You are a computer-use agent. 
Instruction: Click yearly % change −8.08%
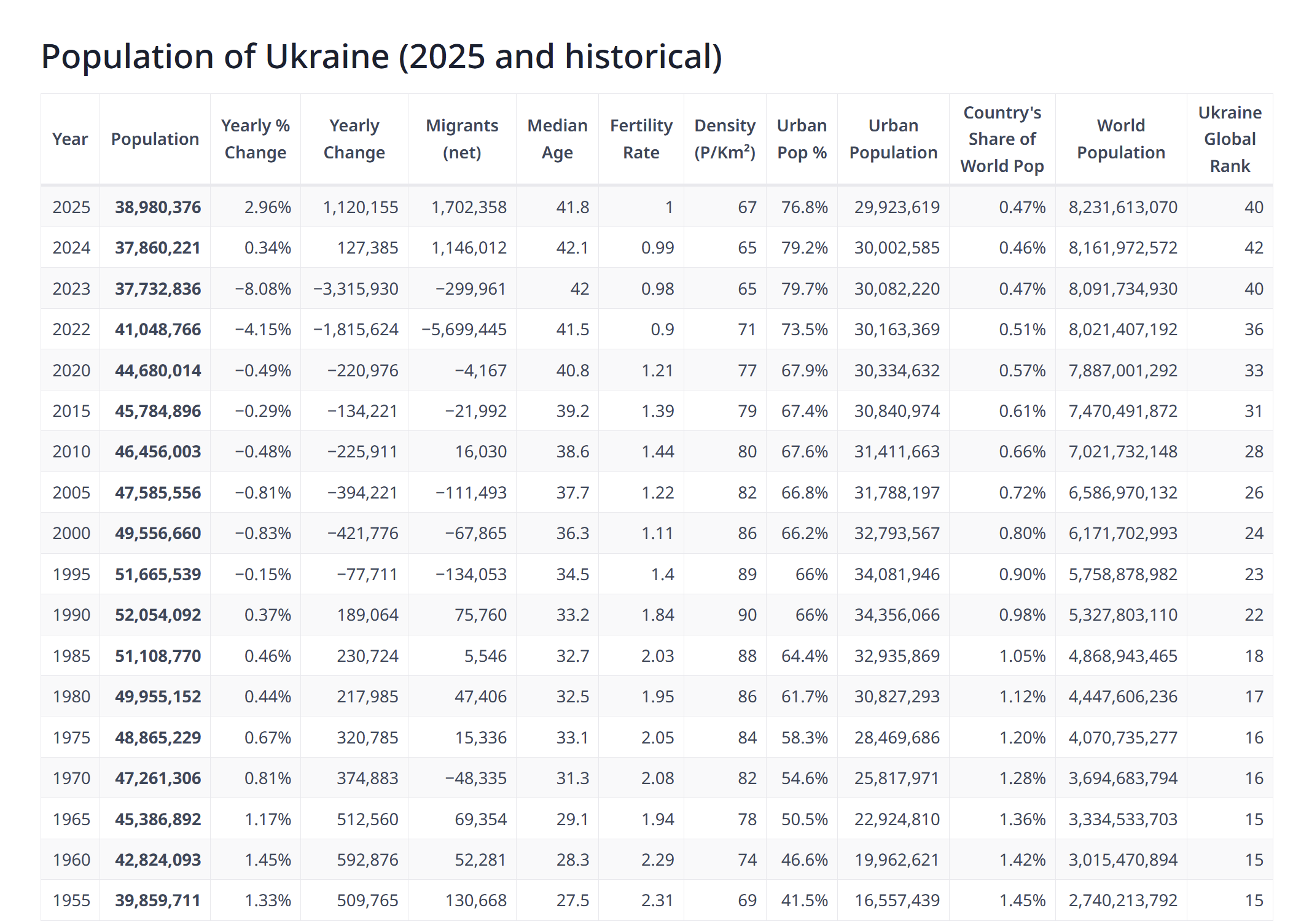[263, 289]
